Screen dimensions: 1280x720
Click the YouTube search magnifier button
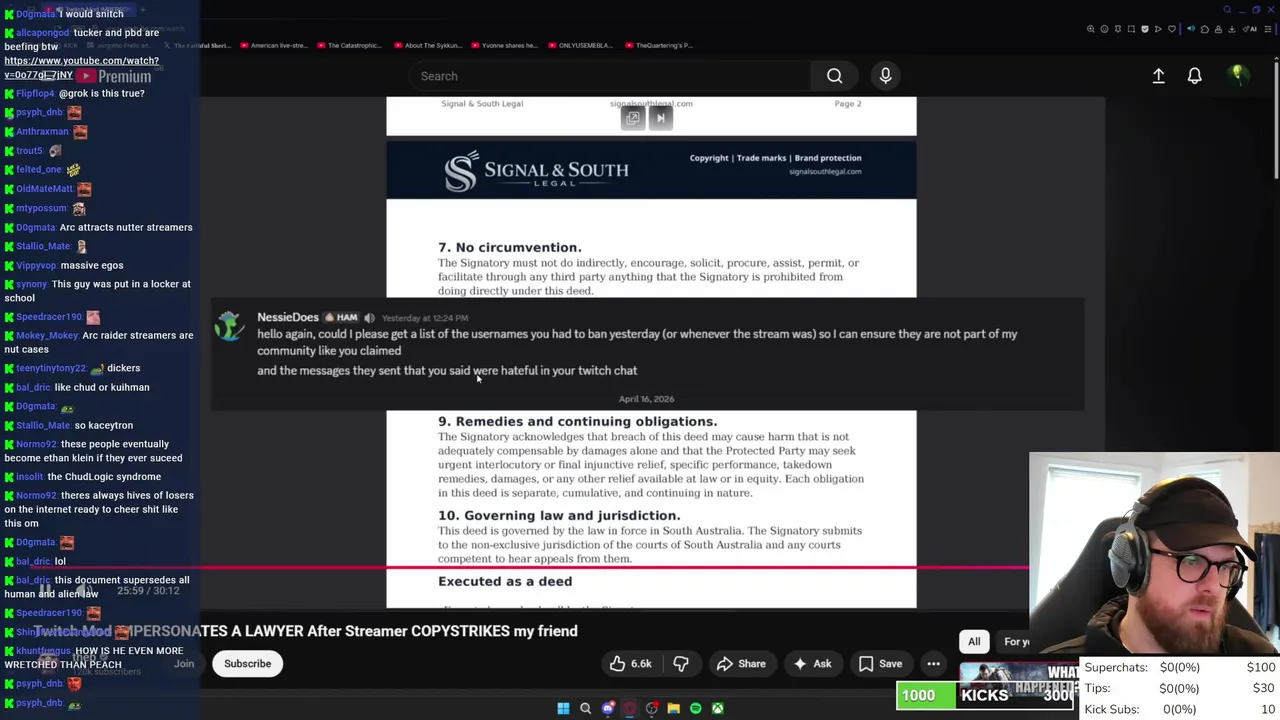tap(834, 76)
